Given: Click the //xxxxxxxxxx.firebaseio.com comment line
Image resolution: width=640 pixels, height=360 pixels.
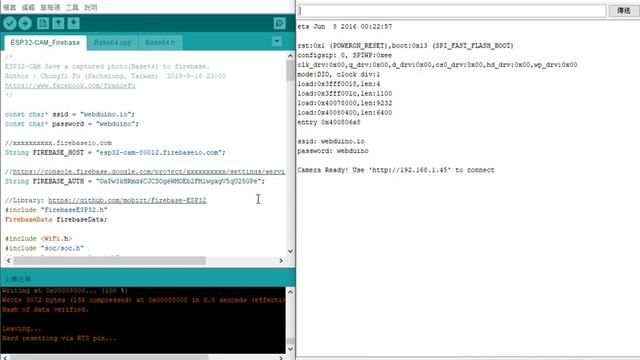Looking at the screenshot, I should 58,143.
